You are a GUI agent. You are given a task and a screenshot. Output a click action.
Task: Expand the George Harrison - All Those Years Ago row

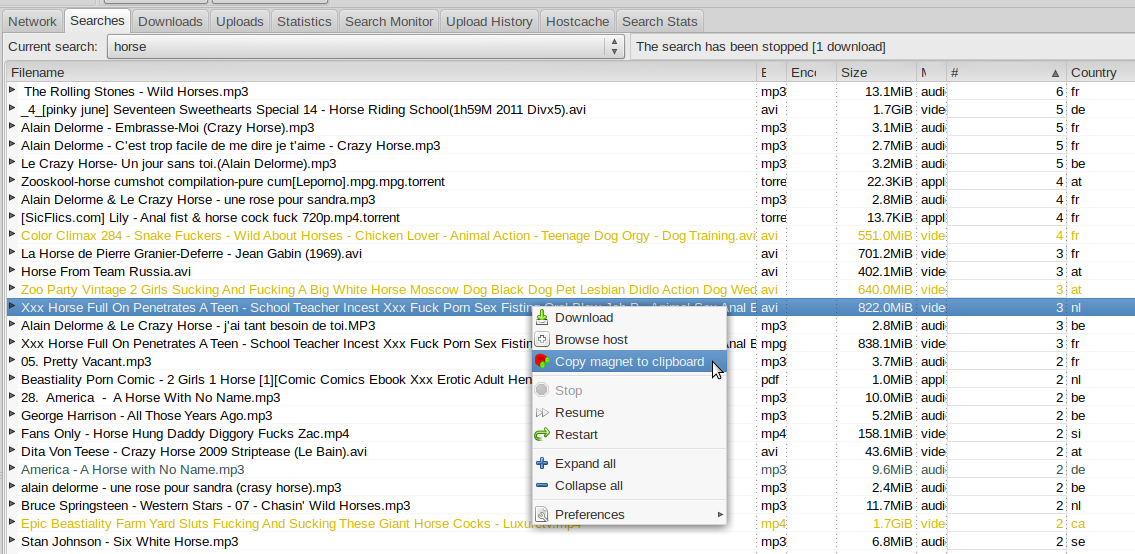click(12, 415)
